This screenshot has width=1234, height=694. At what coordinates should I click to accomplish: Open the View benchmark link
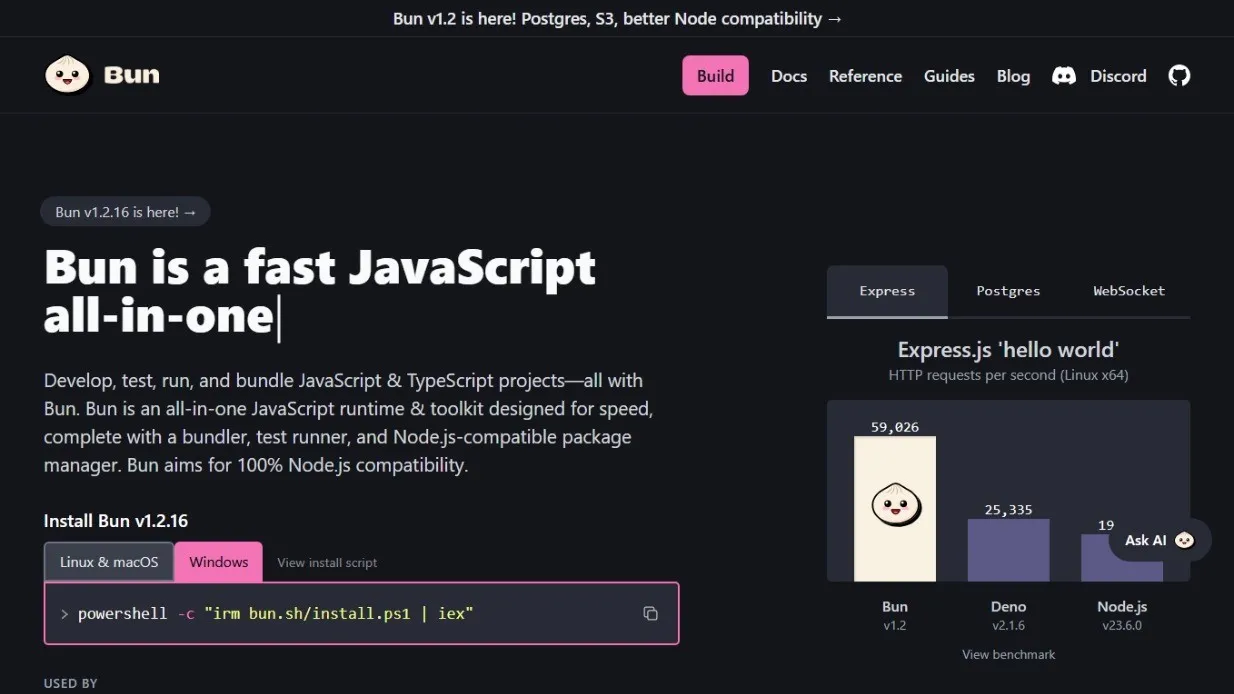[x=1008, y=655]
